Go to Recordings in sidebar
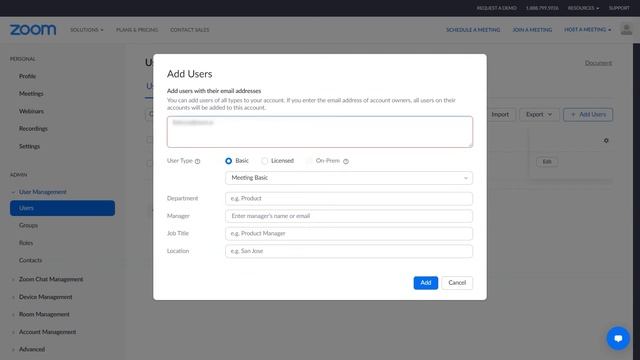The width and height of the screenshot is (640, 360). [33, 129]
